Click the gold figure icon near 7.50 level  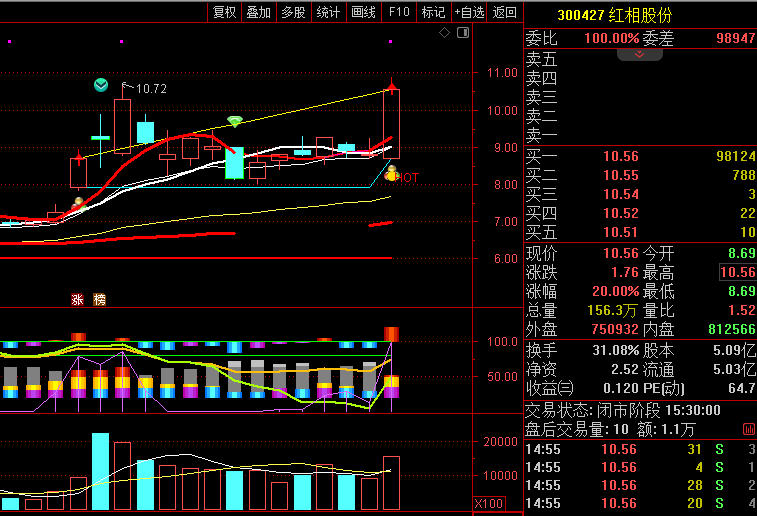(x=78, y=203)
